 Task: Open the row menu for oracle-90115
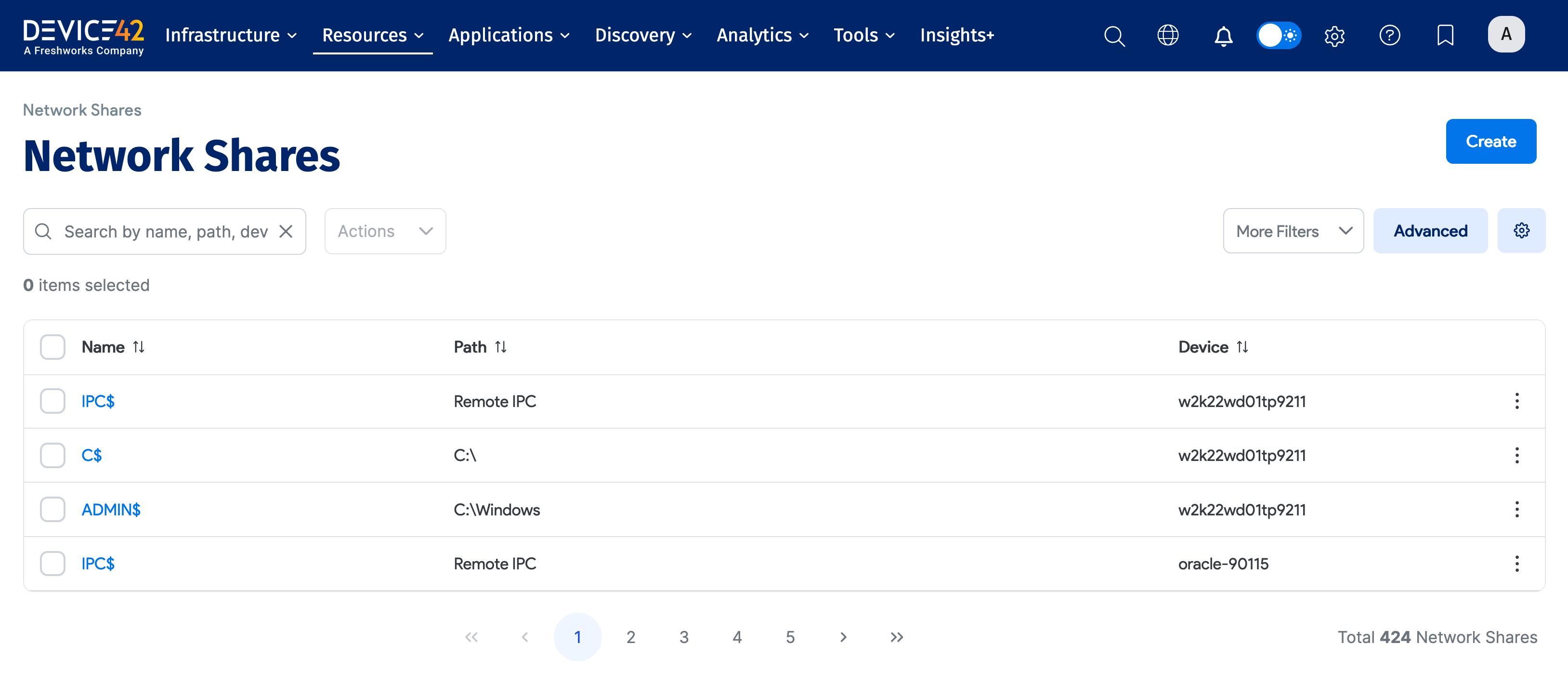click(1516, 563)
